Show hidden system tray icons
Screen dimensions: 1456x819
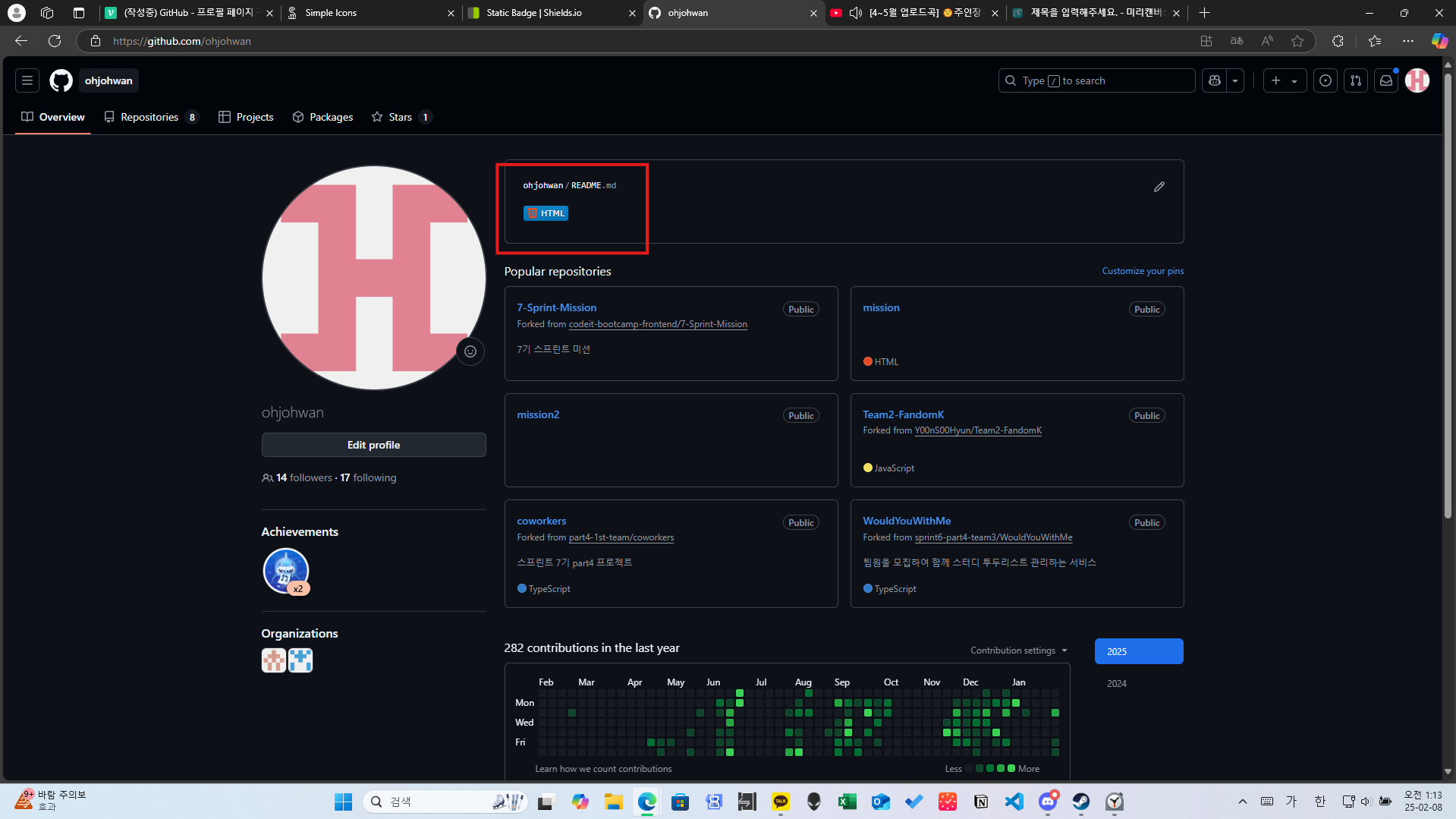[x=1242, y=802]
